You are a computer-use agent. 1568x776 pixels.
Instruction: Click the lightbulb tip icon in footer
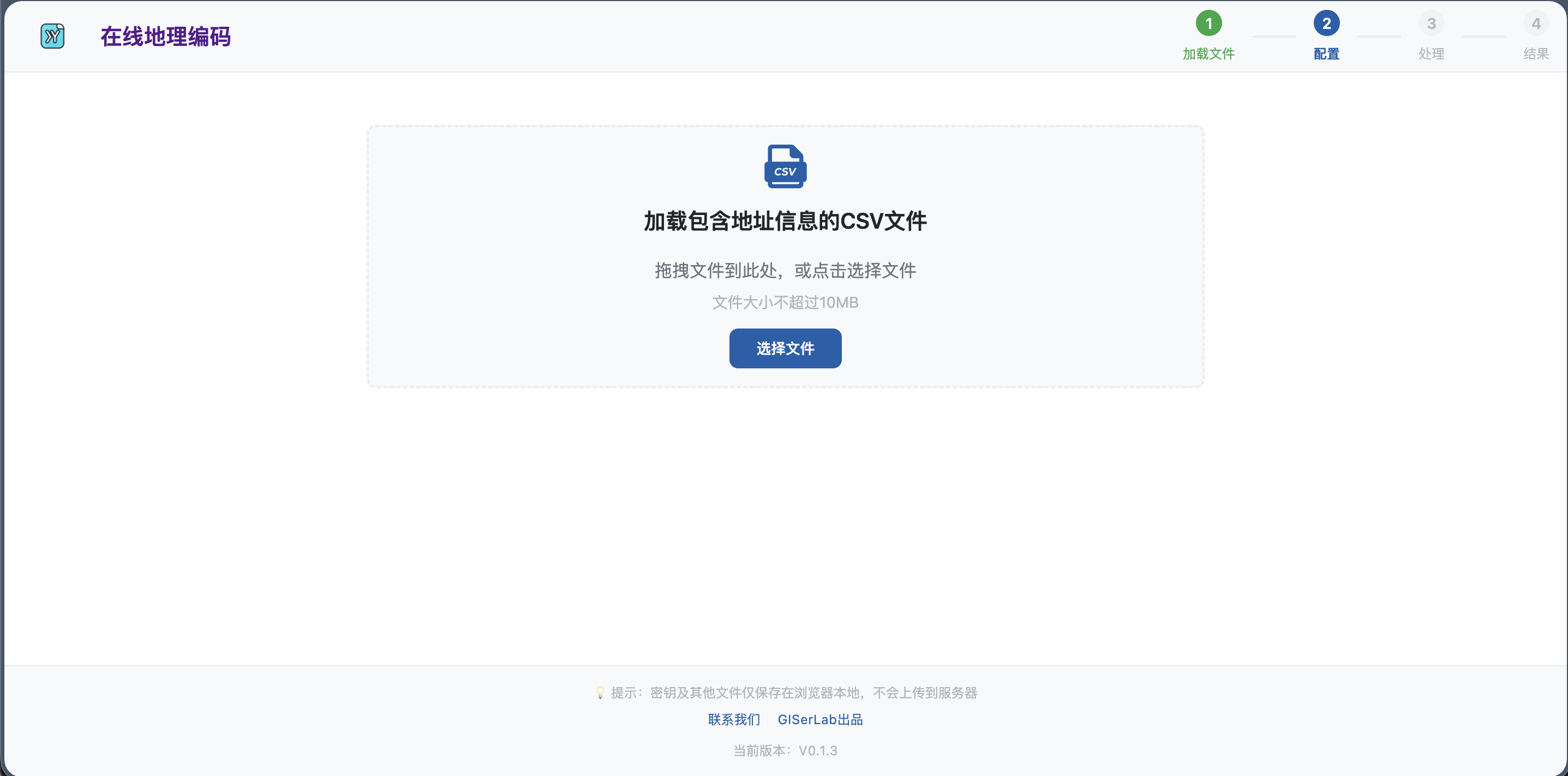[600, 692]
